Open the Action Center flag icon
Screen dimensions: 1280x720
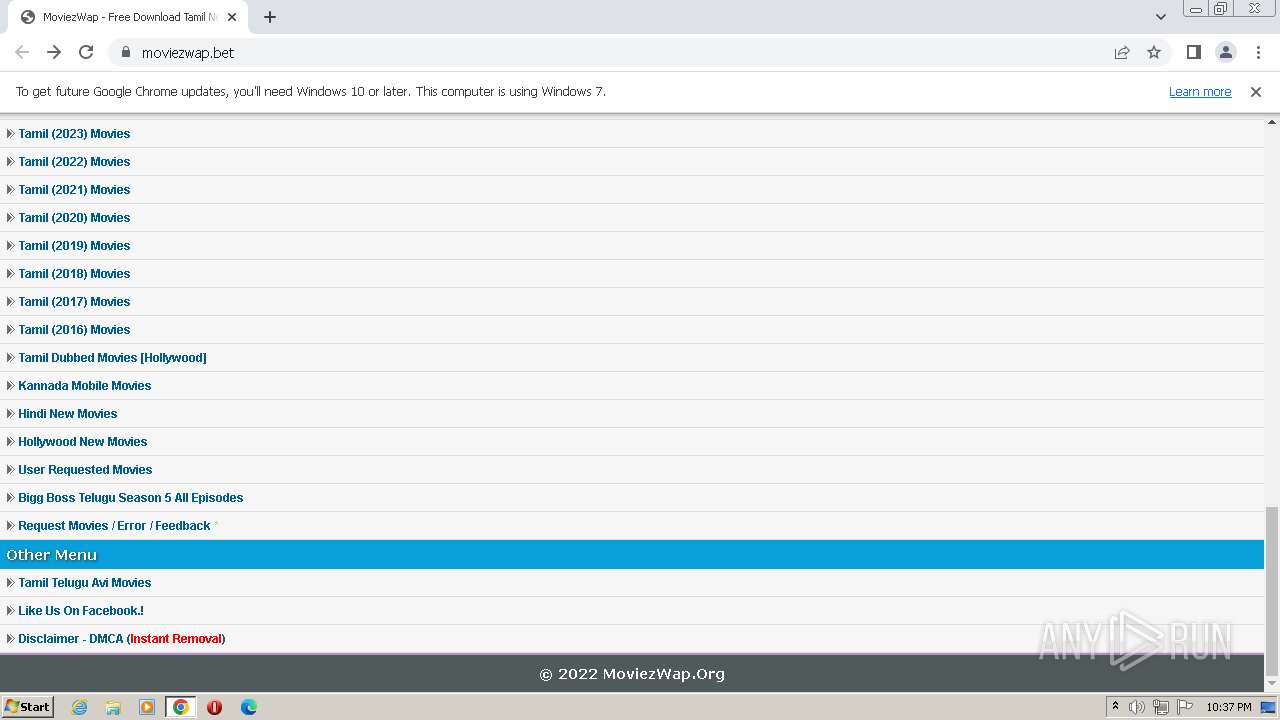[1185, 707]
